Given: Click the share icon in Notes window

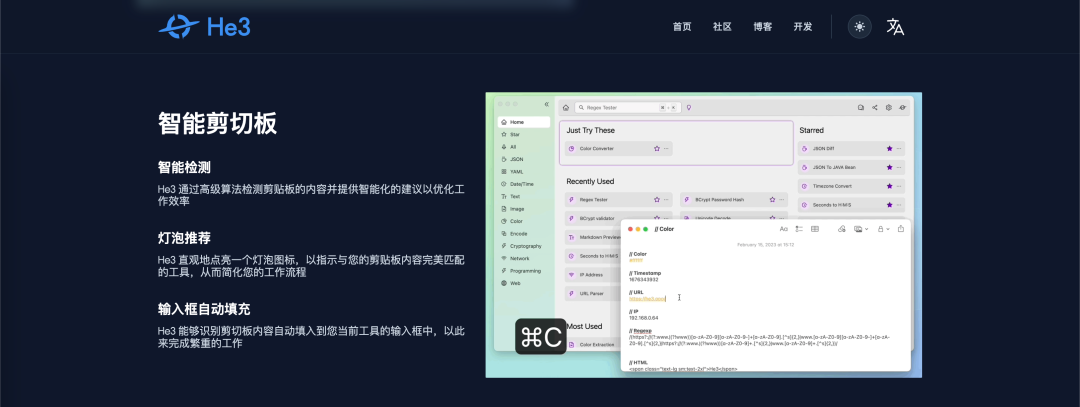Looking at the screenshot, I should 901,229.
